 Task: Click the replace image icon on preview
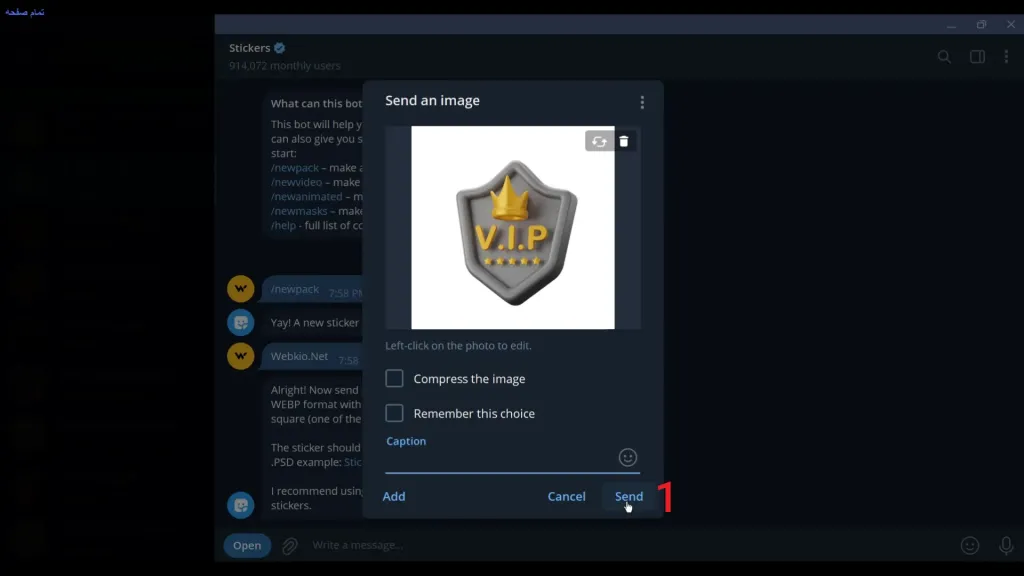pyautogui.click(x=598, y=141)
